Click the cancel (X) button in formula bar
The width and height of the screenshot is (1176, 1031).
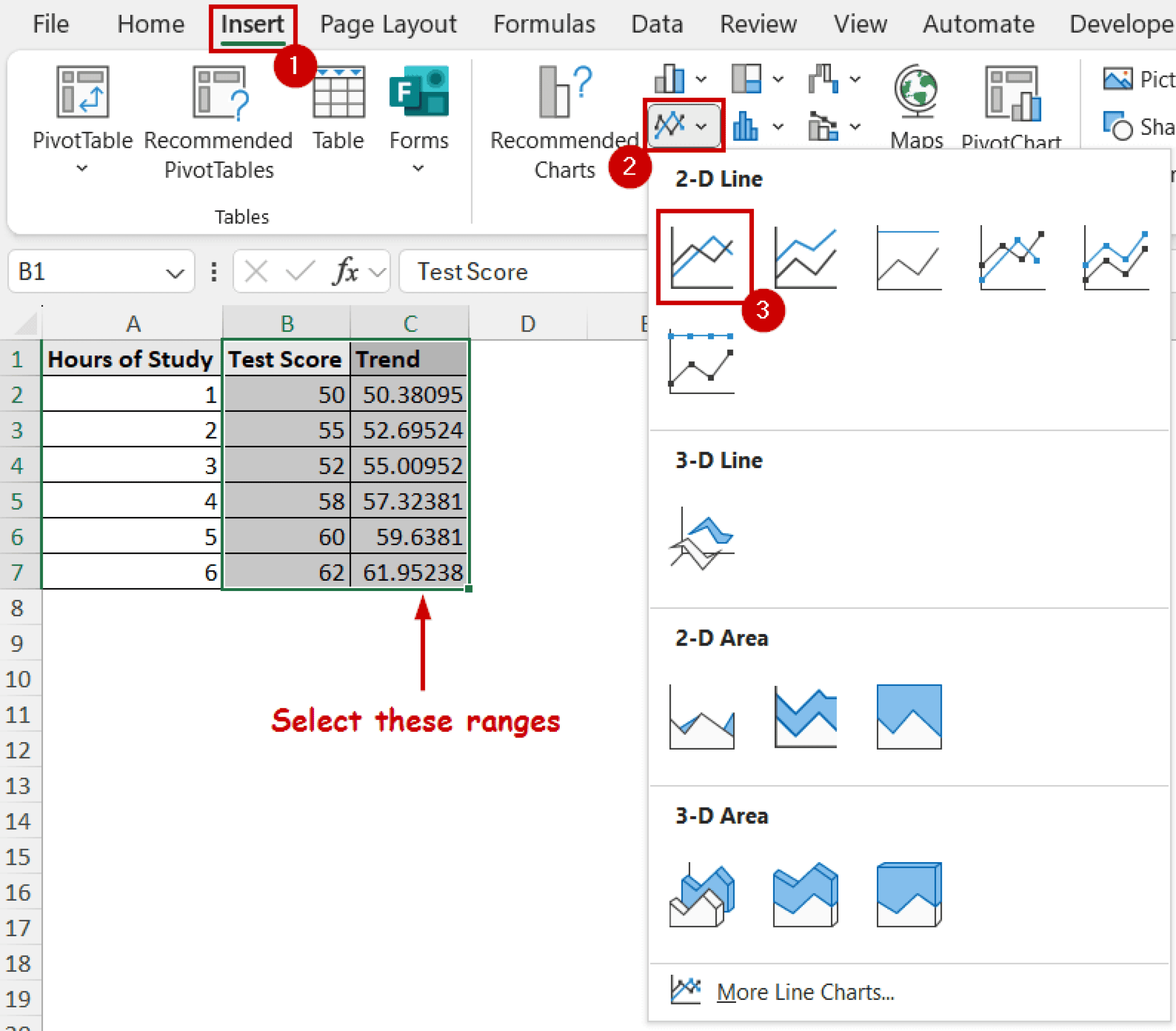coord(257,271)
